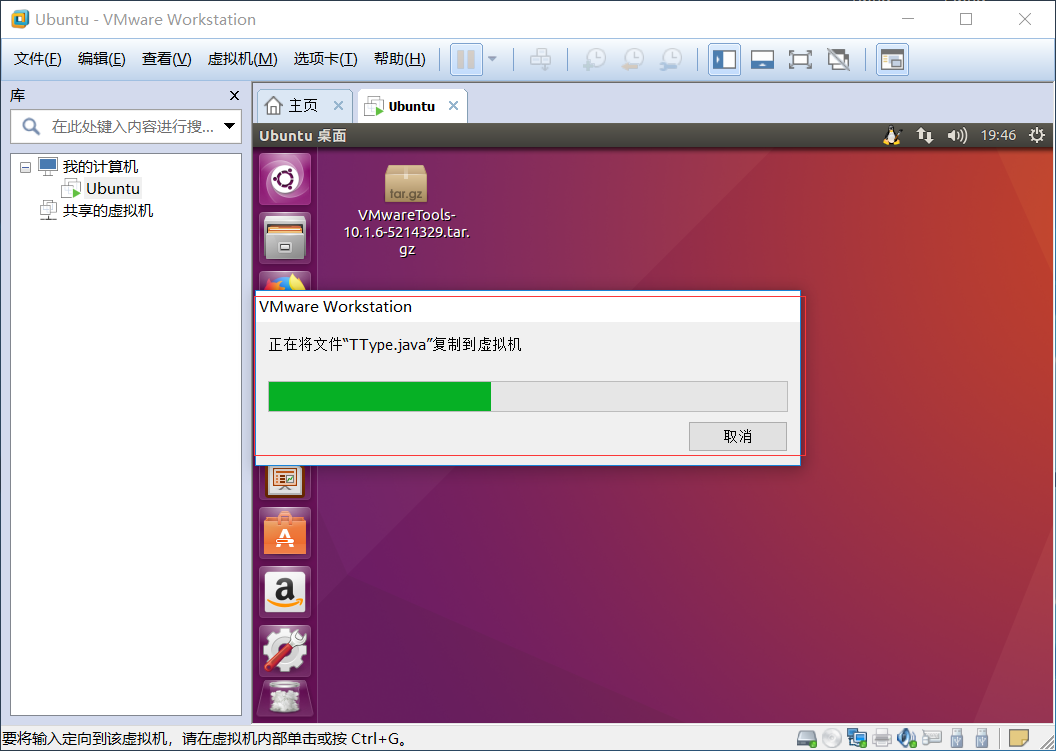This screenshot has height=751, width=1056.
Task: Pause the virtual machine from the toolbar
Action: tap(466, 59)
